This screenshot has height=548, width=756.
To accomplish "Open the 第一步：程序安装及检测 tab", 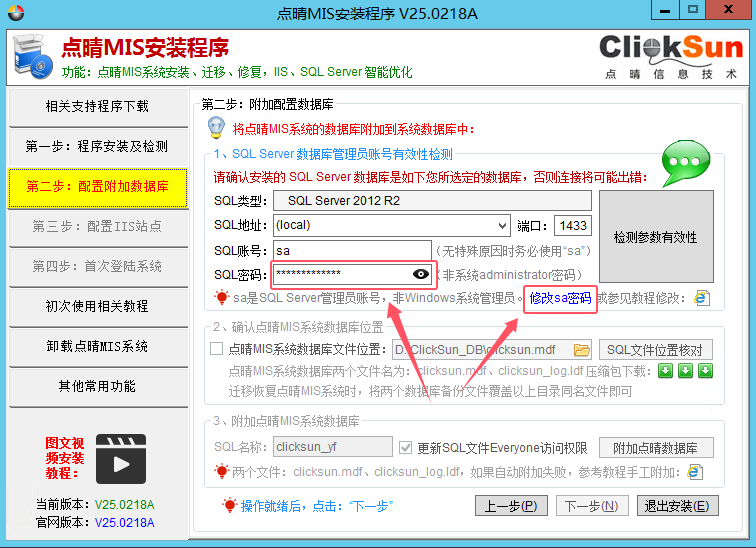I will click(97, 146).
